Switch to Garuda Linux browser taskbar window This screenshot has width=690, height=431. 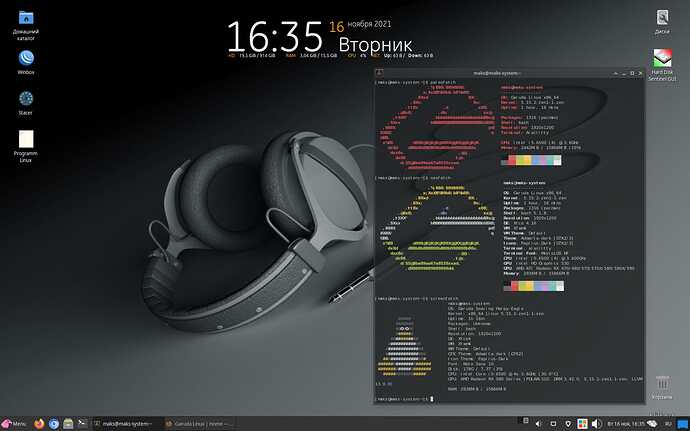(x=199, y=424)
